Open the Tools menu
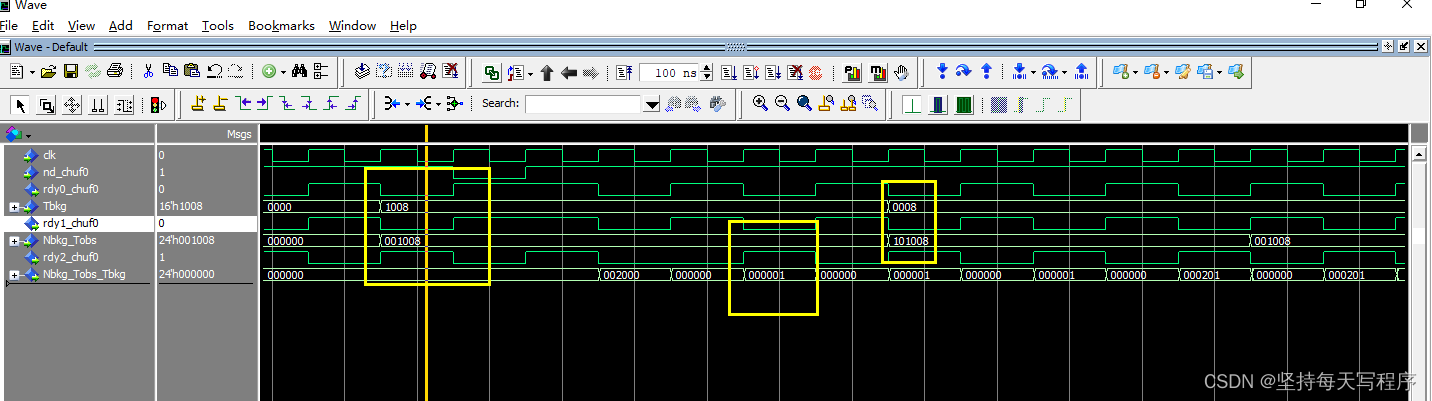This screenshot has height=401, width=1432. point(217,25)
